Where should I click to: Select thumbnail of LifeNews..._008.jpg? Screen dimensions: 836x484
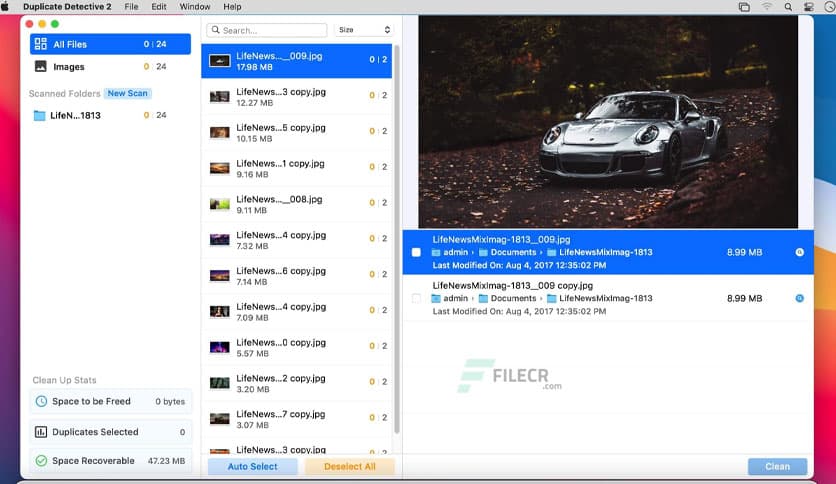[x=220, y=204]
